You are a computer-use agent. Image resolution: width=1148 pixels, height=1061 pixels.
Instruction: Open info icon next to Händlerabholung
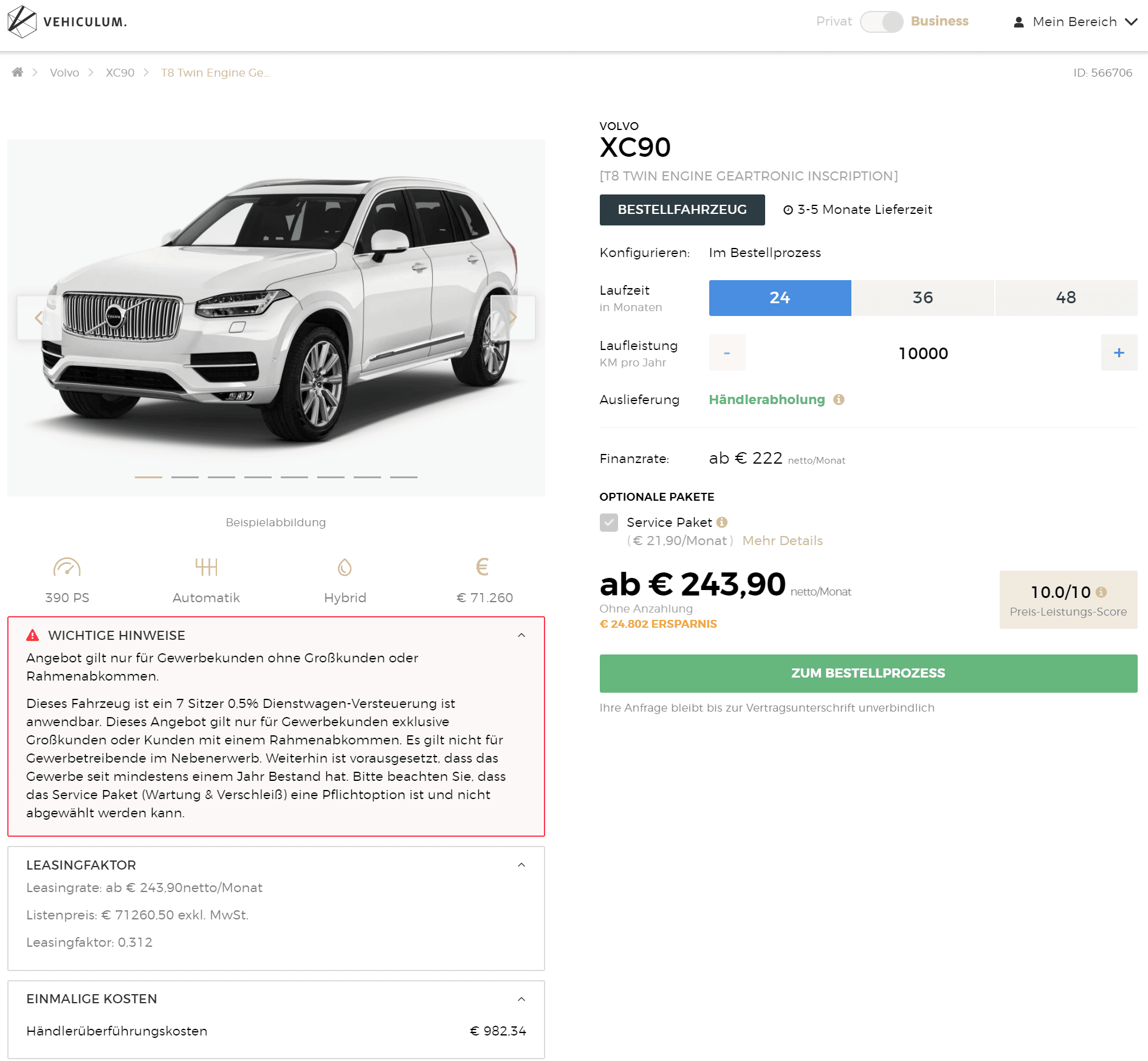coord(839,399)
